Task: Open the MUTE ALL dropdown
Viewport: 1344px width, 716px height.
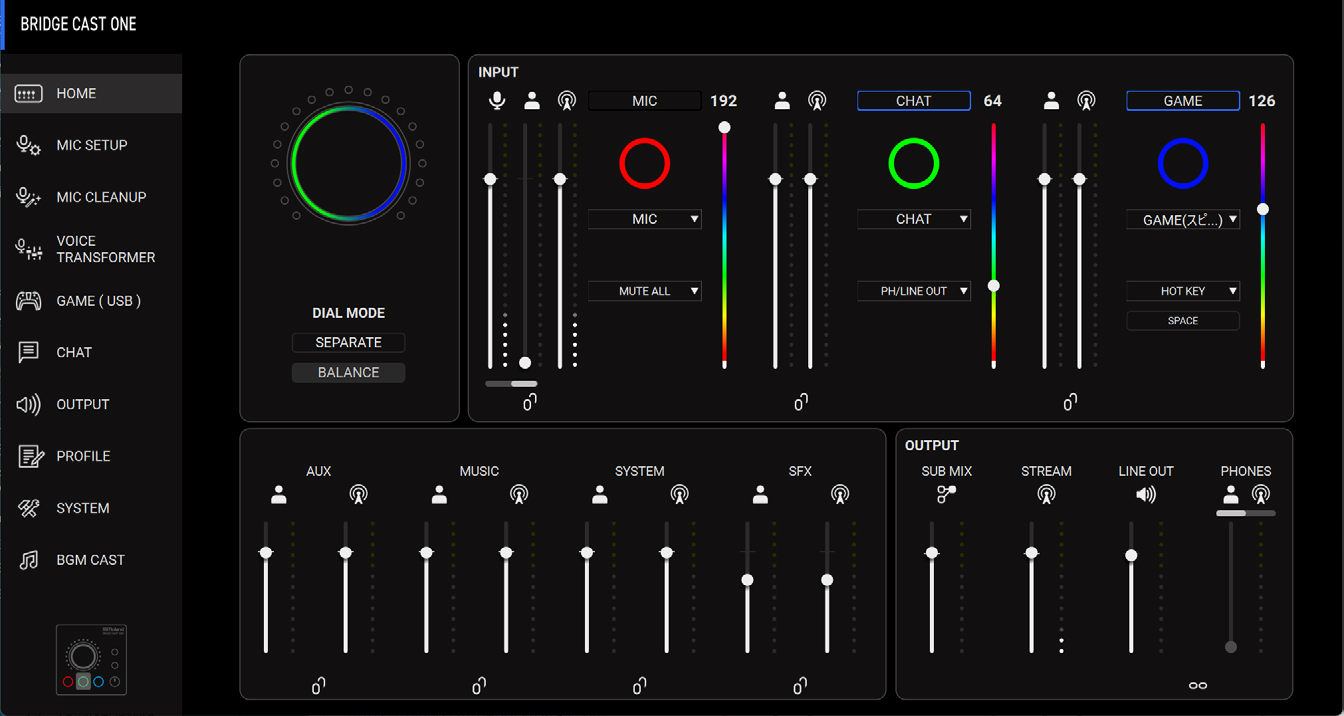Action: click(645, 291)
